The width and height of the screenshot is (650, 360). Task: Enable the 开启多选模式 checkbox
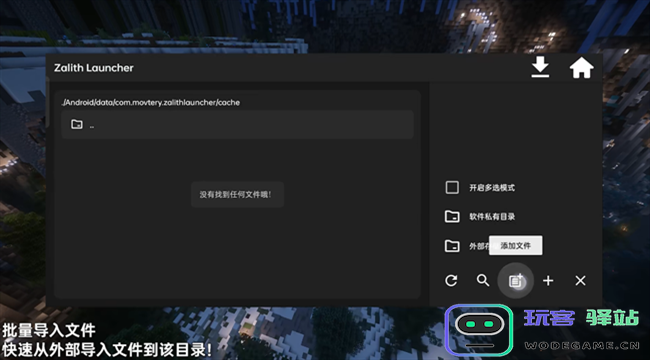[452, 187]
